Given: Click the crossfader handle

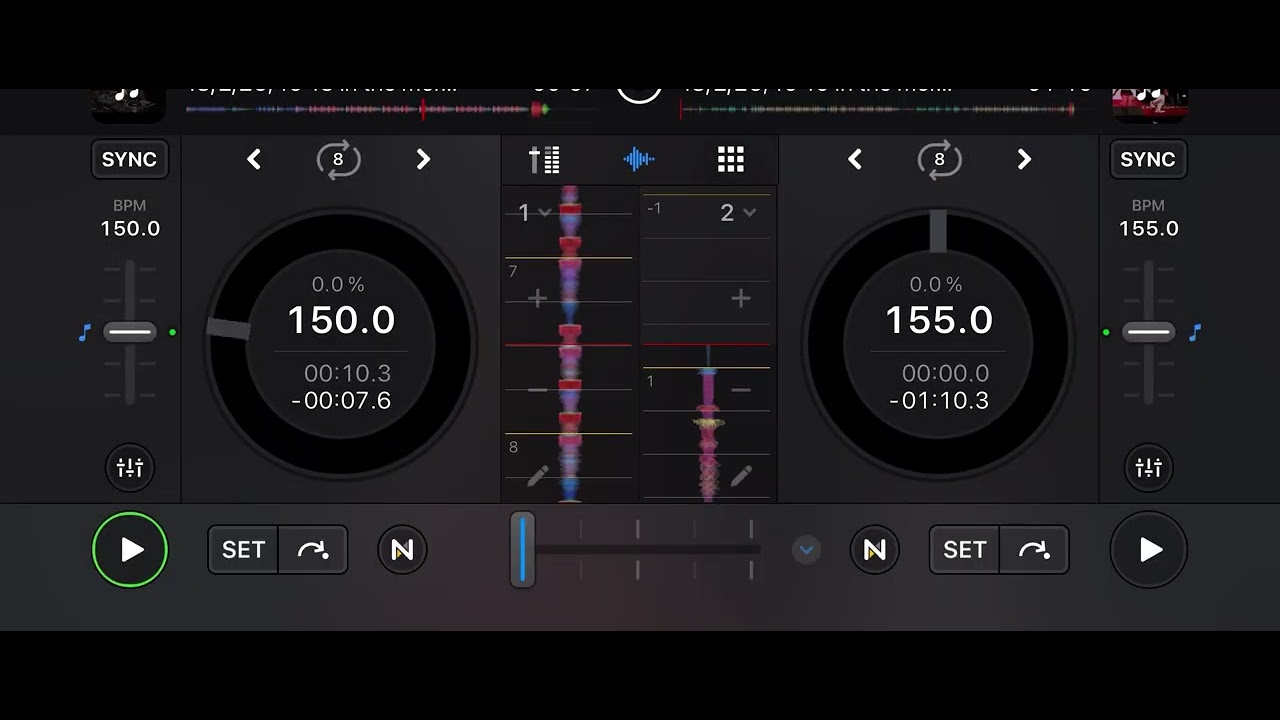Looking at the screenshot, I should click(522, 549).
